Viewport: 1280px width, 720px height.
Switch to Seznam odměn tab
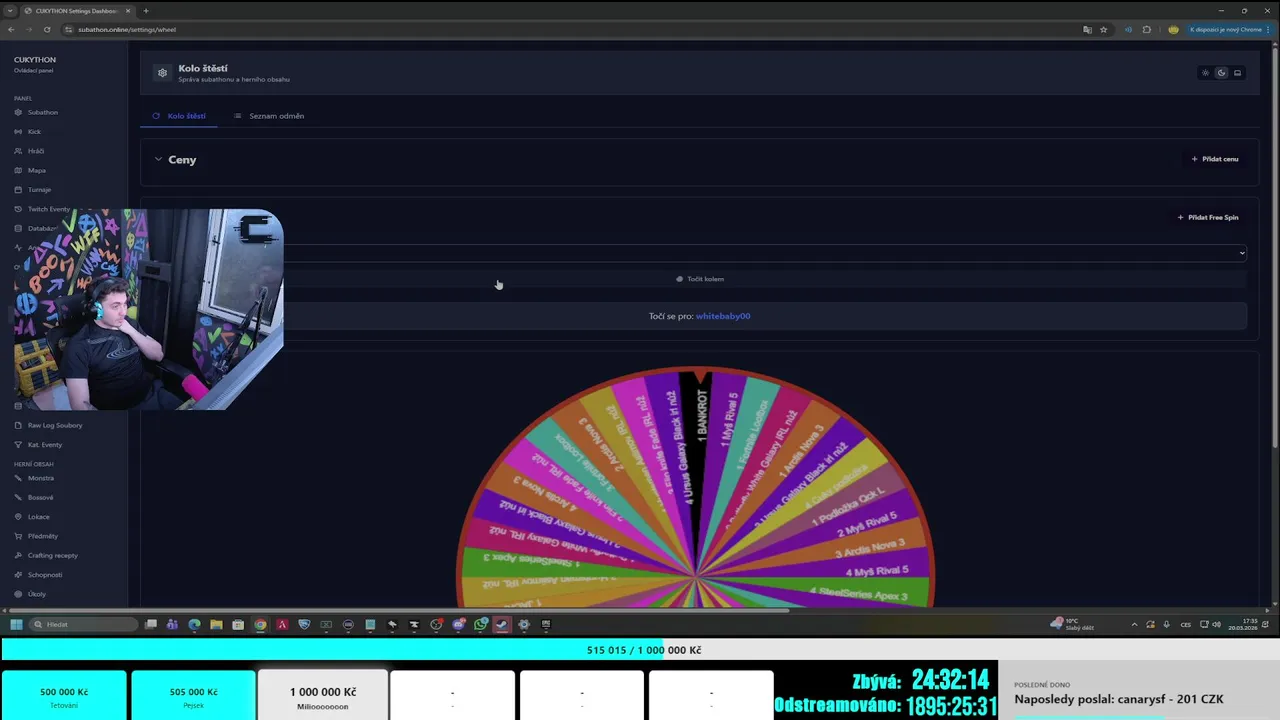click(269, 116)
